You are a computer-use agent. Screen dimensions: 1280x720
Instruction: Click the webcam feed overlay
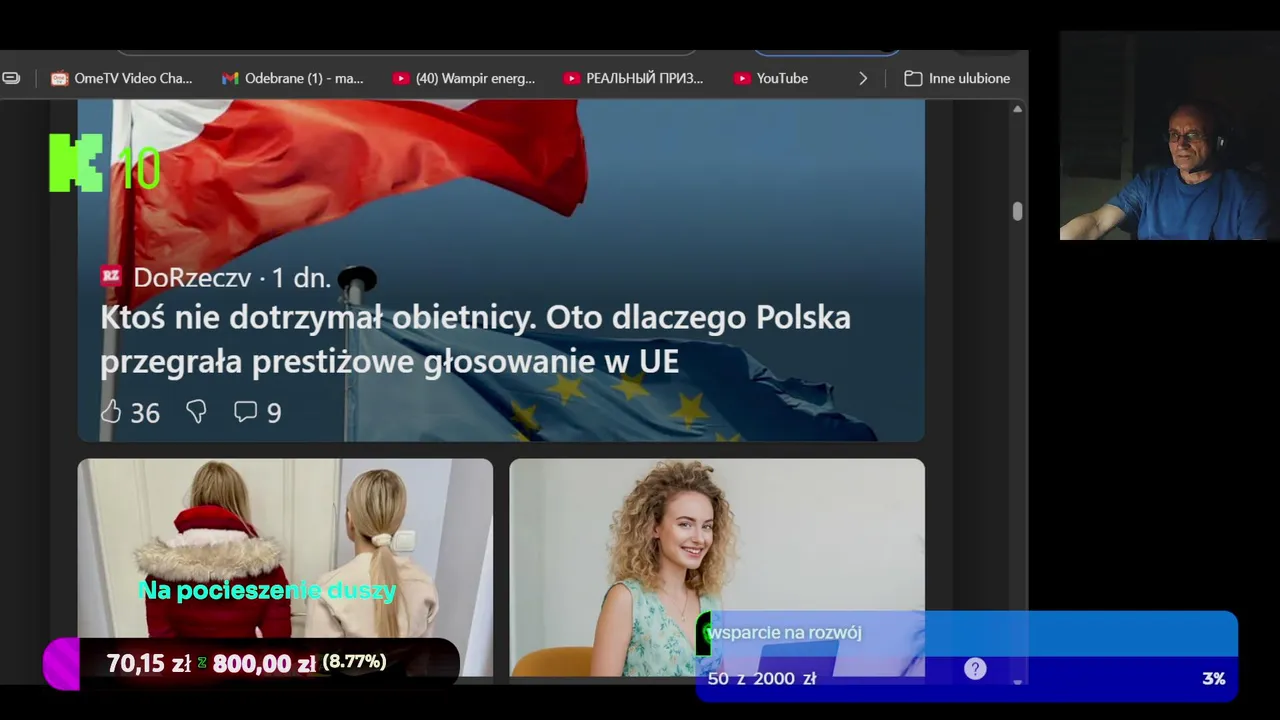(1169, 135)
